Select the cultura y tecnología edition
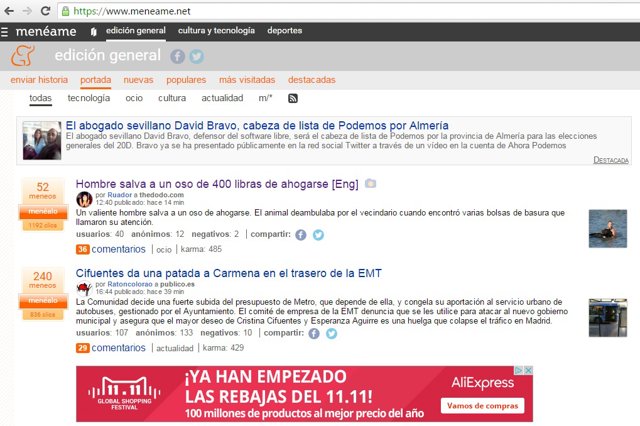Viewport: 640px width, 426px height. coord(216,31)
